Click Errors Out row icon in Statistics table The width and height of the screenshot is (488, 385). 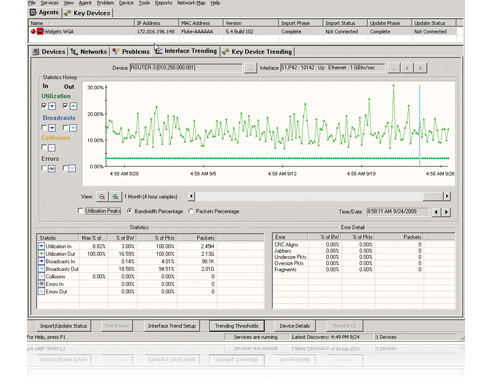41,292
